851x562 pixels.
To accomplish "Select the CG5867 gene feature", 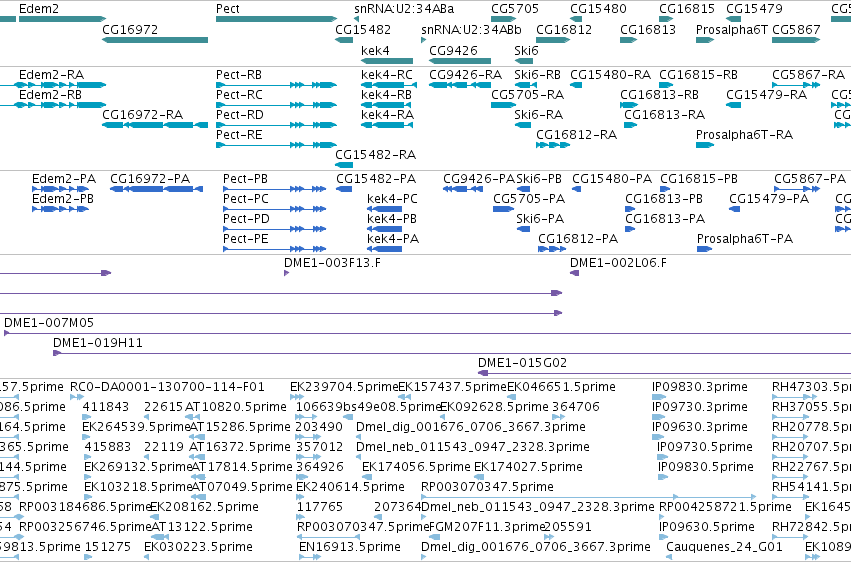I will 796,40.
